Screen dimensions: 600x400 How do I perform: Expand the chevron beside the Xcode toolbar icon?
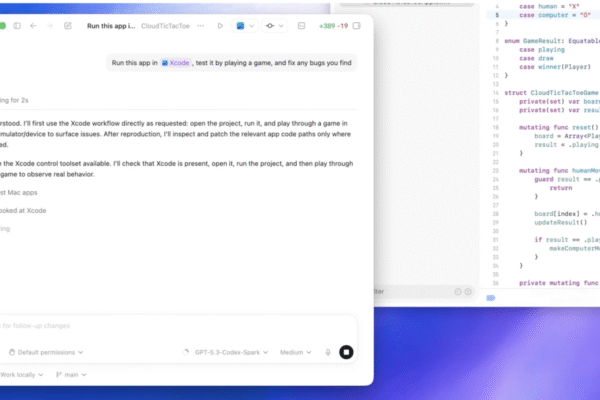coord(251,26)
